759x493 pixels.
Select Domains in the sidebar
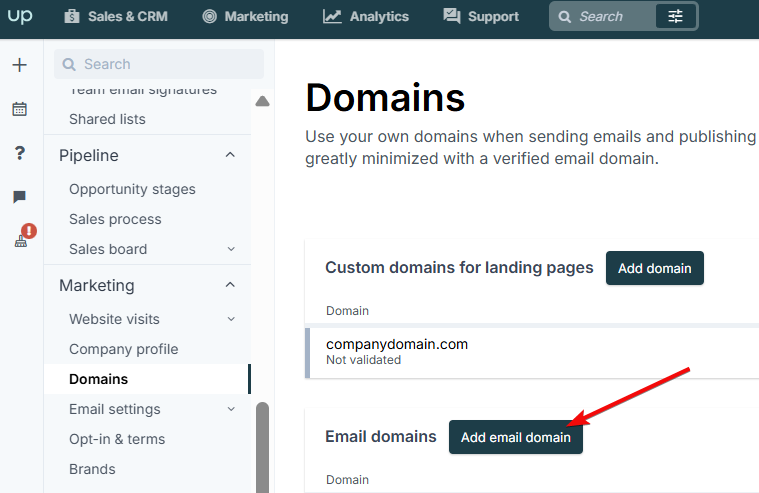[147, 379]
